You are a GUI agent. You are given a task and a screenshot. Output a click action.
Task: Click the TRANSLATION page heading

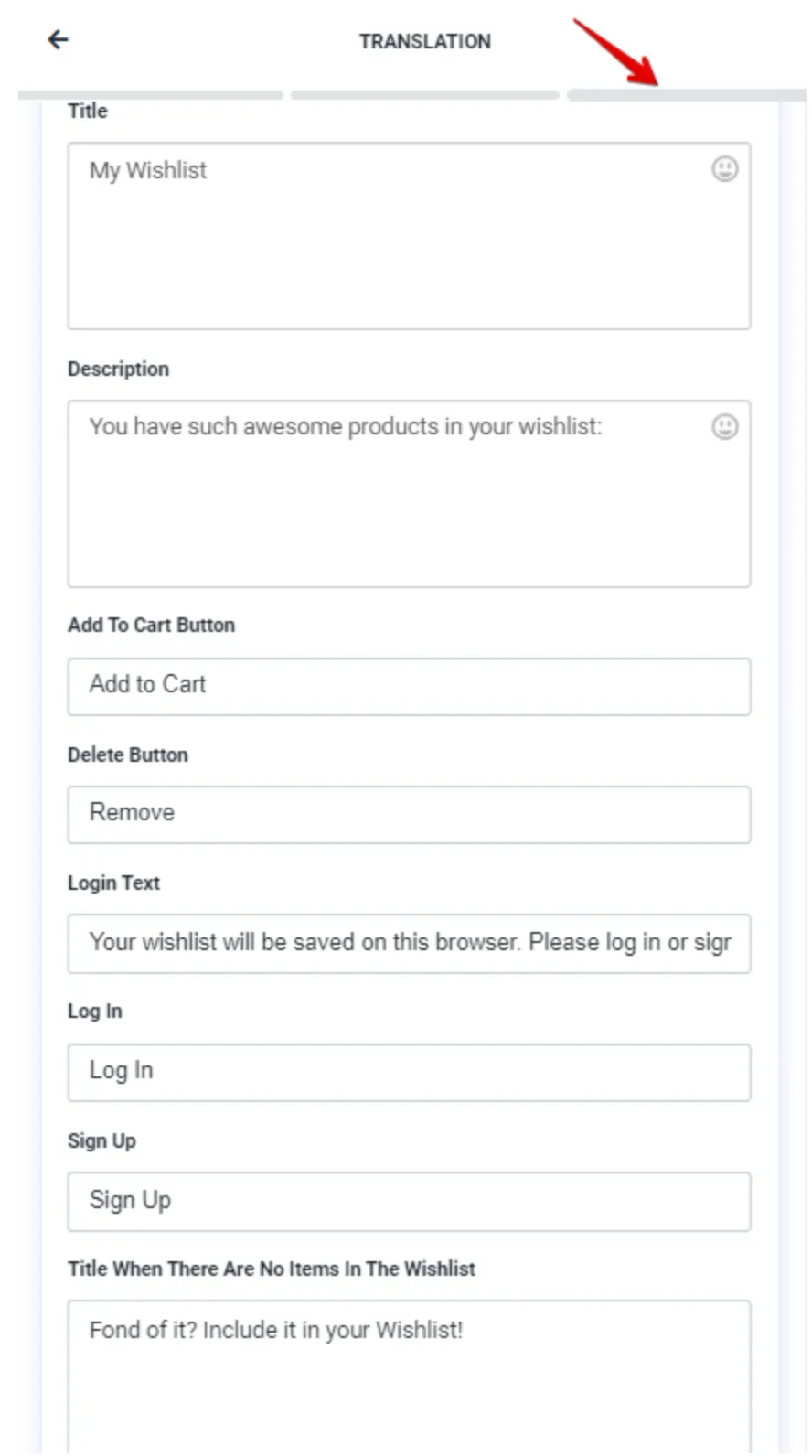(425, 41)
